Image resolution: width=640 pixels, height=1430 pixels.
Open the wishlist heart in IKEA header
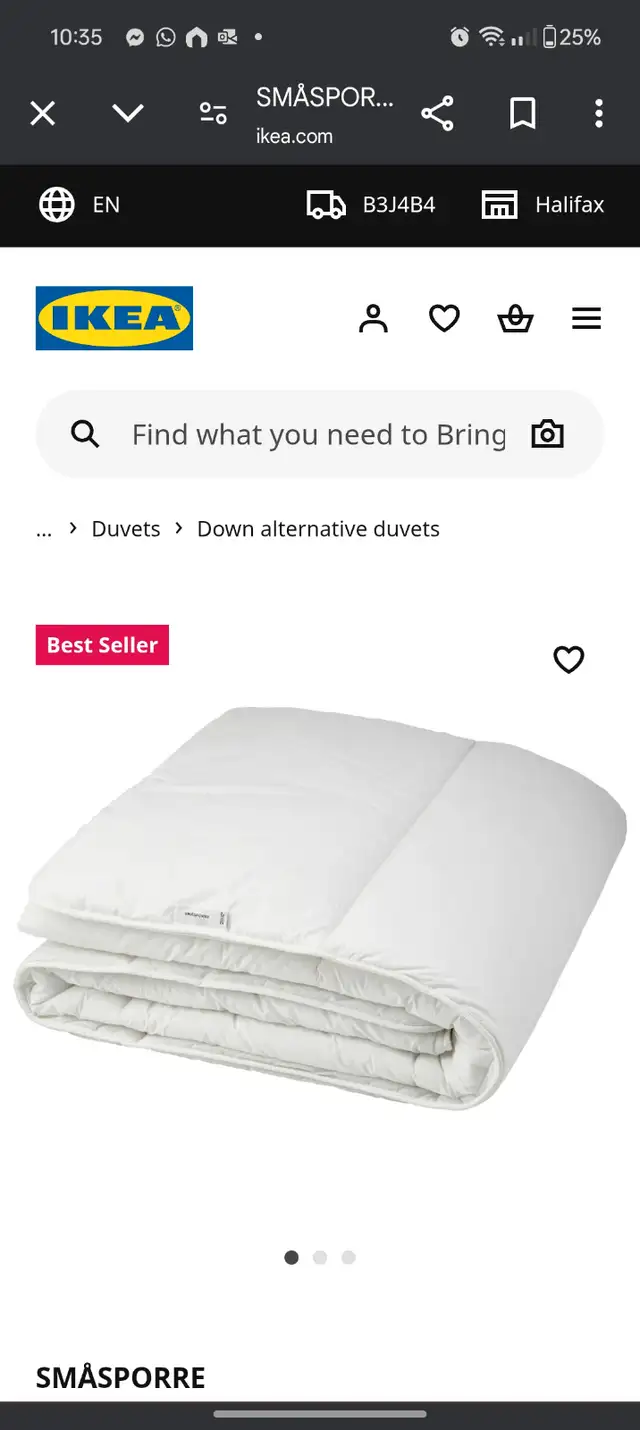click(444, 319)
